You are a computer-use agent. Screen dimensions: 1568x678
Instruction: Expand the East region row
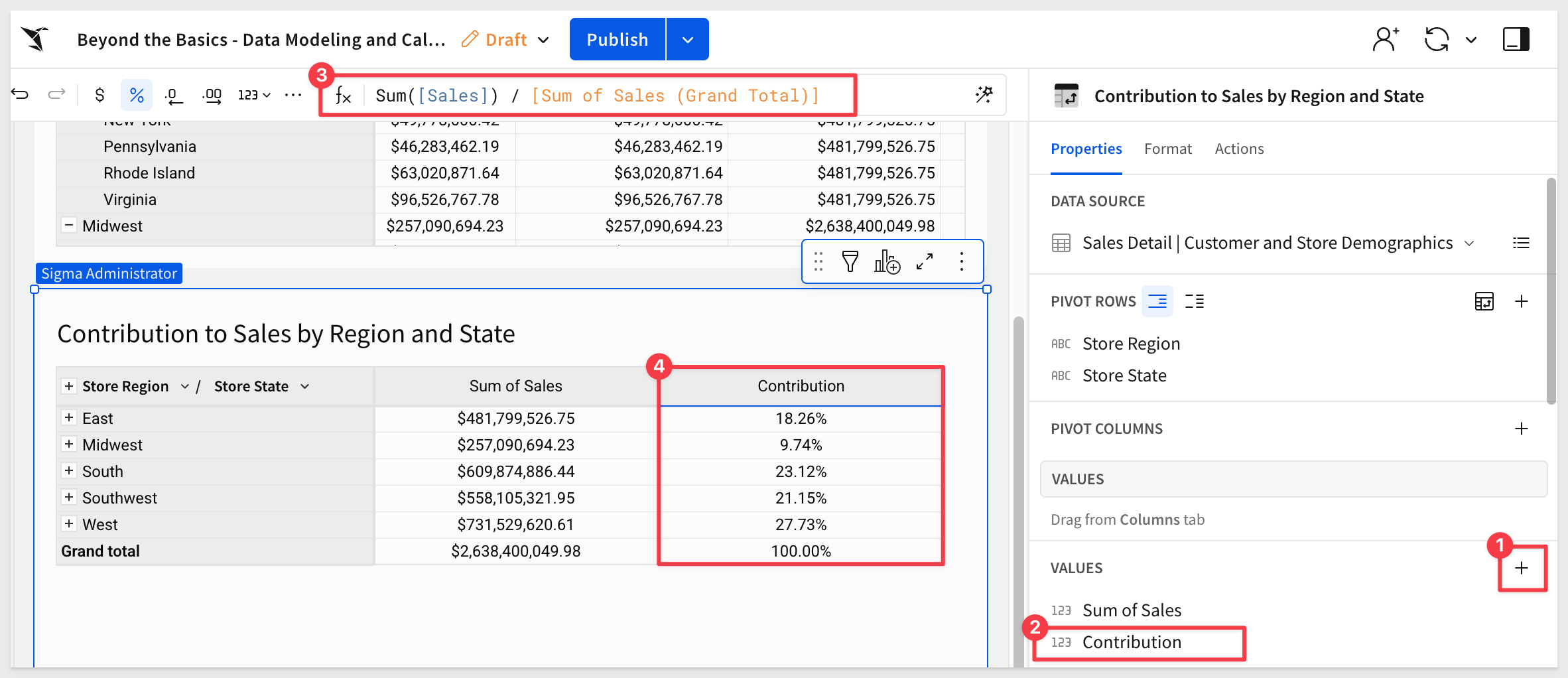[x=69, y=417]
